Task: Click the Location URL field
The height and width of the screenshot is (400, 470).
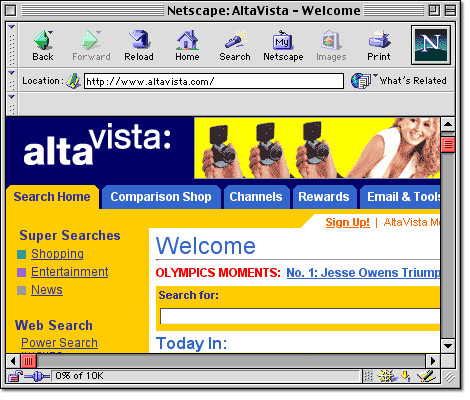Action: [214, 81]
